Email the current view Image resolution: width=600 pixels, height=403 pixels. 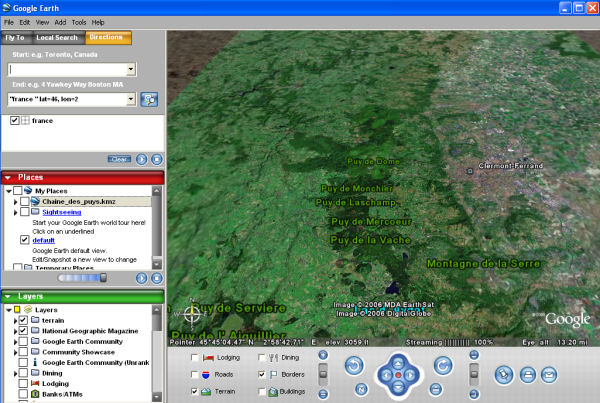click(549, 375)
